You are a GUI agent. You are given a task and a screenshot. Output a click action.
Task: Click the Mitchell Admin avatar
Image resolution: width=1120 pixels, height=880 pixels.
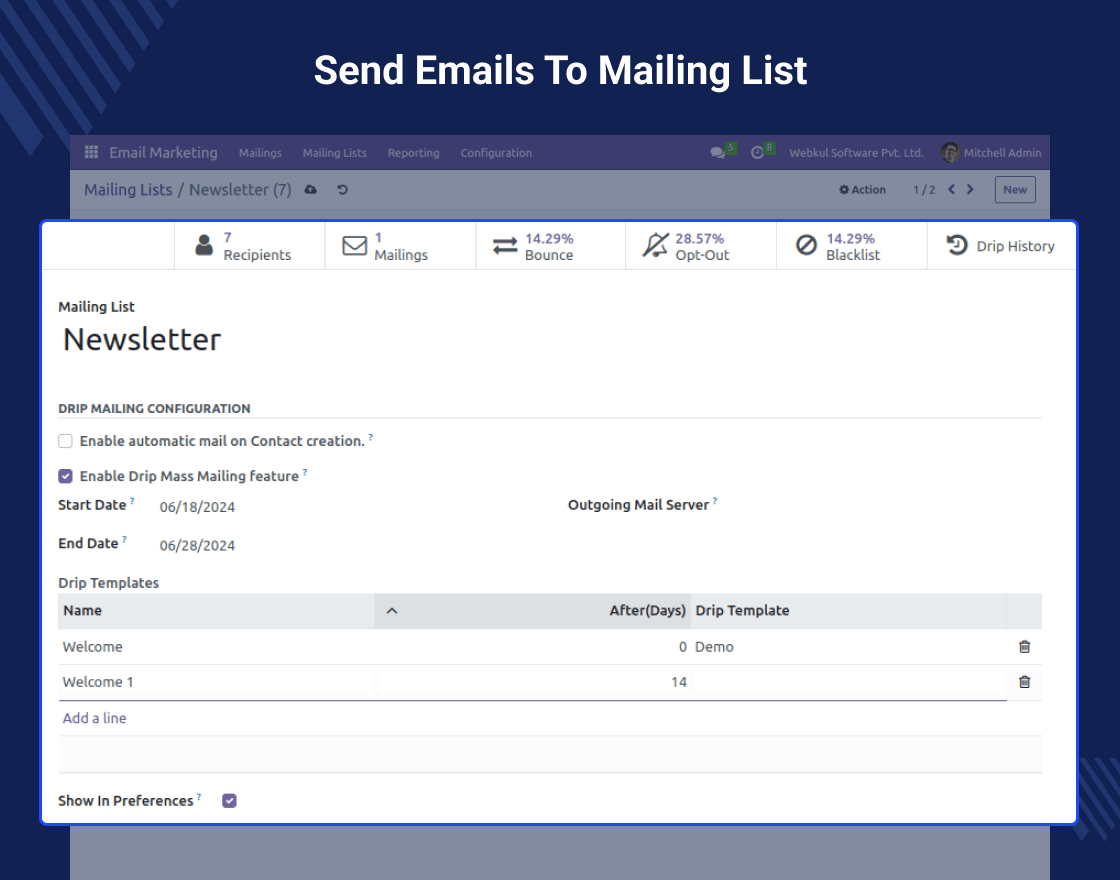(x=950, y=152)
